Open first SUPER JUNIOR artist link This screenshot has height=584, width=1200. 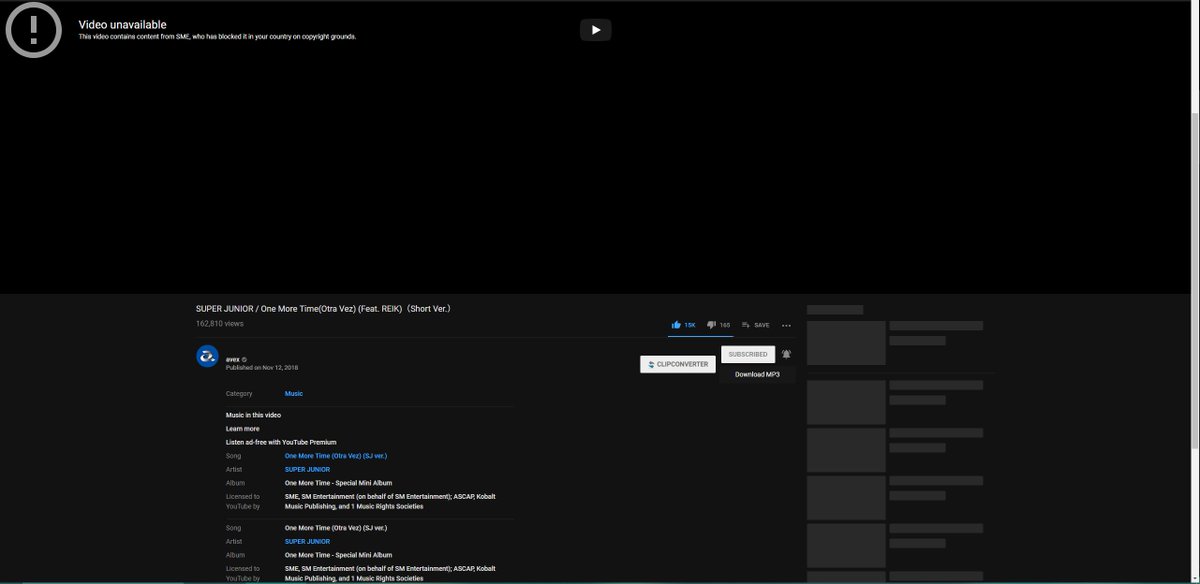pyautogui.click(x=307, y=469)
